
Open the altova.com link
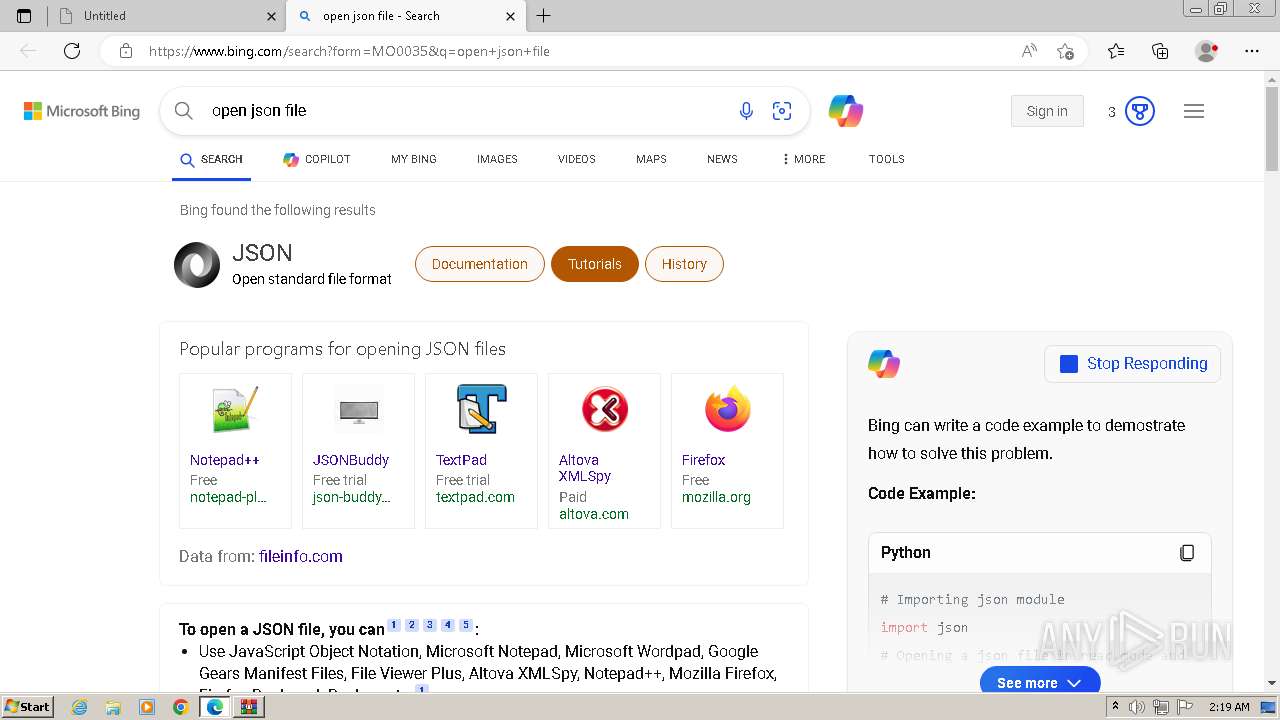tap(594, 514)
